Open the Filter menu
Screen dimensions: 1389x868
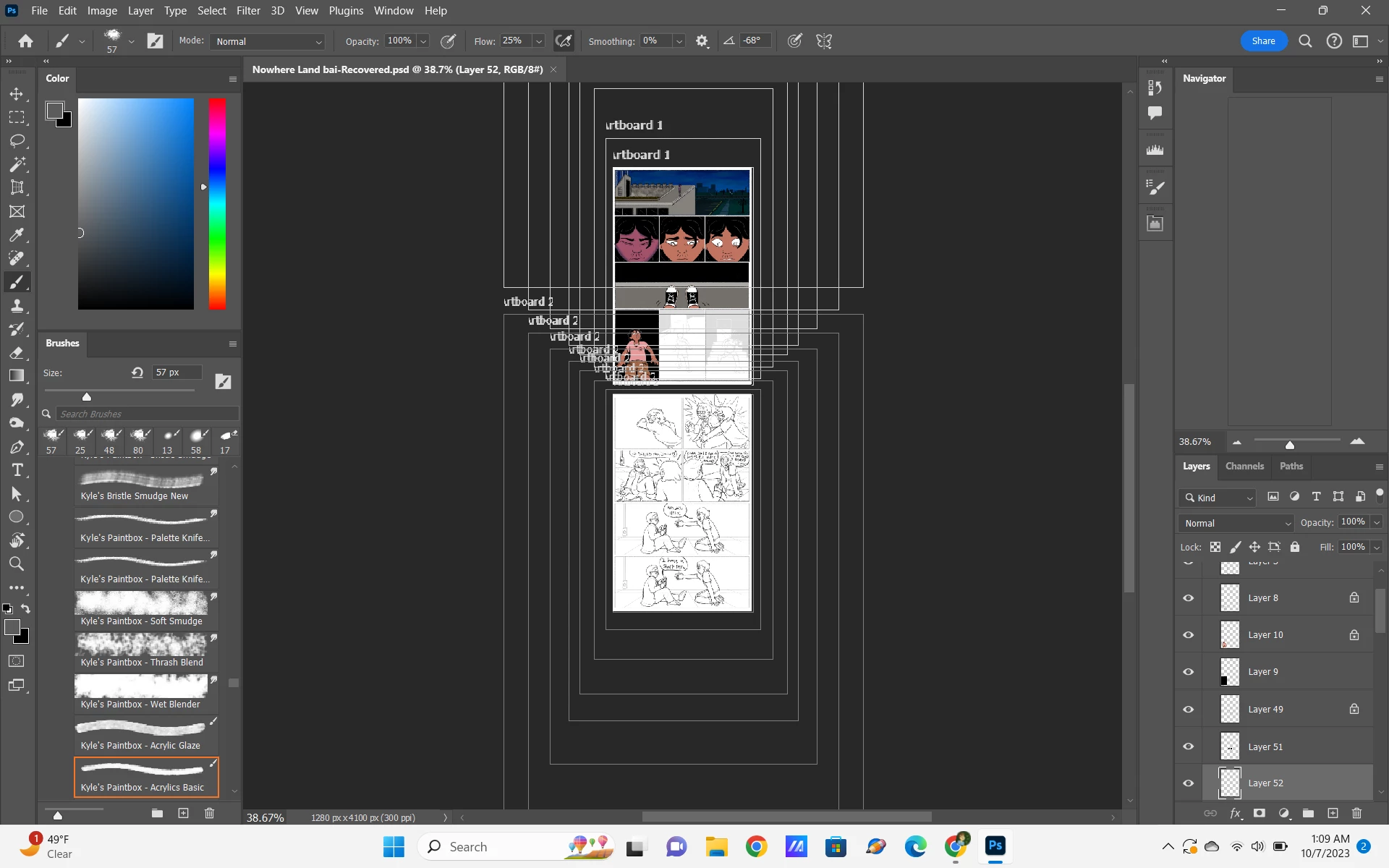(x=247, y=11)
